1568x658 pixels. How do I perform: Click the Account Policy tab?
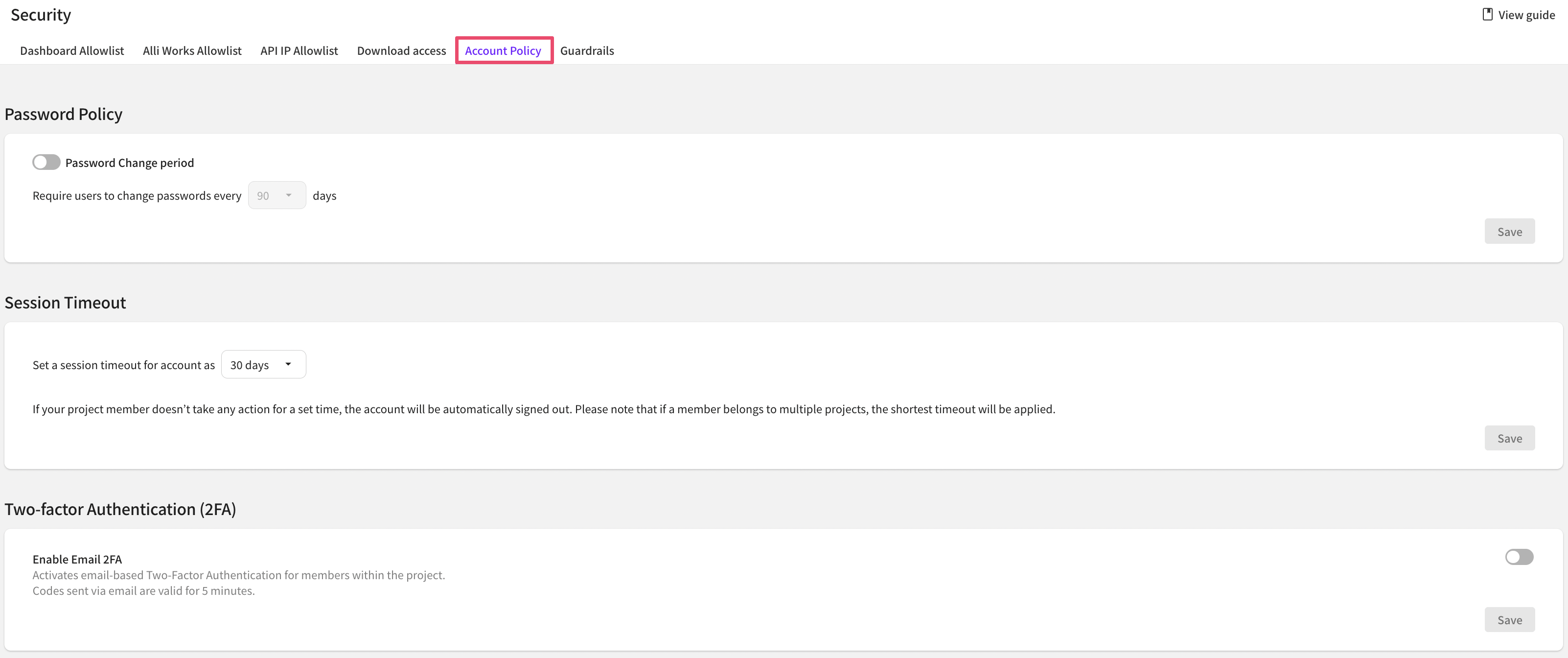click(x=503, y=50)
